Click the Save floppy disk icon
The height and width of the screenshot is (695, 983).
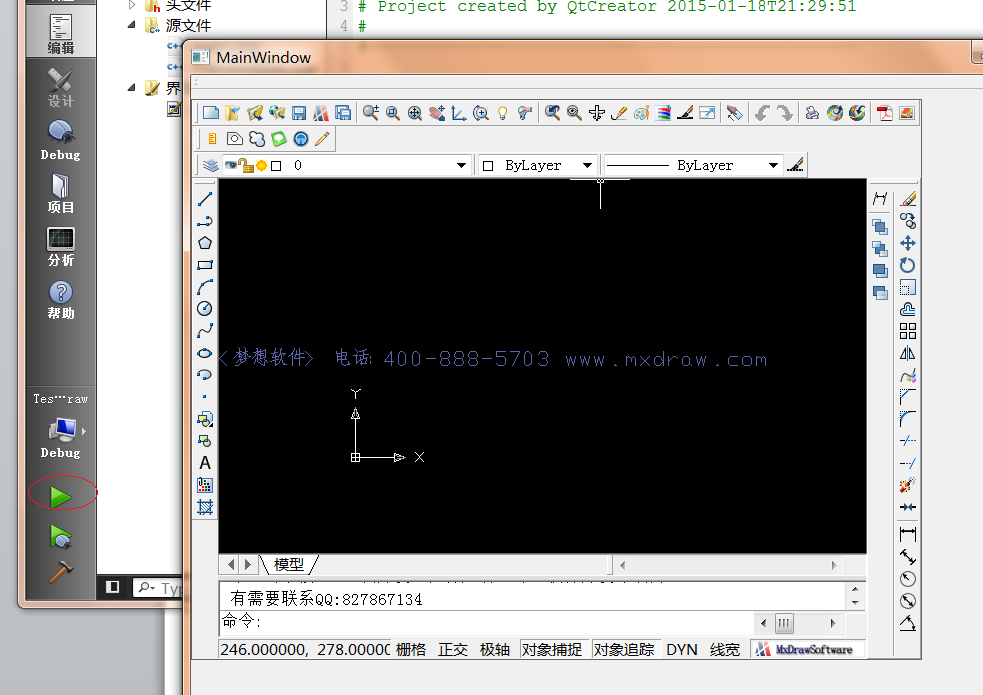pyautogui.click(x=299, y=113)
